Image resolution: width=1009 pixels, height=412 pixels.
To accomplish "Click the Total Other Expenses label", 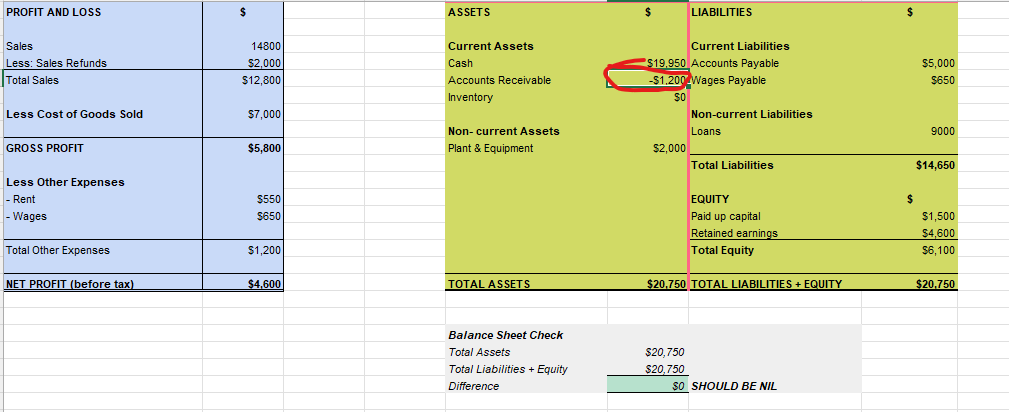I will click(x=57, y=250).
